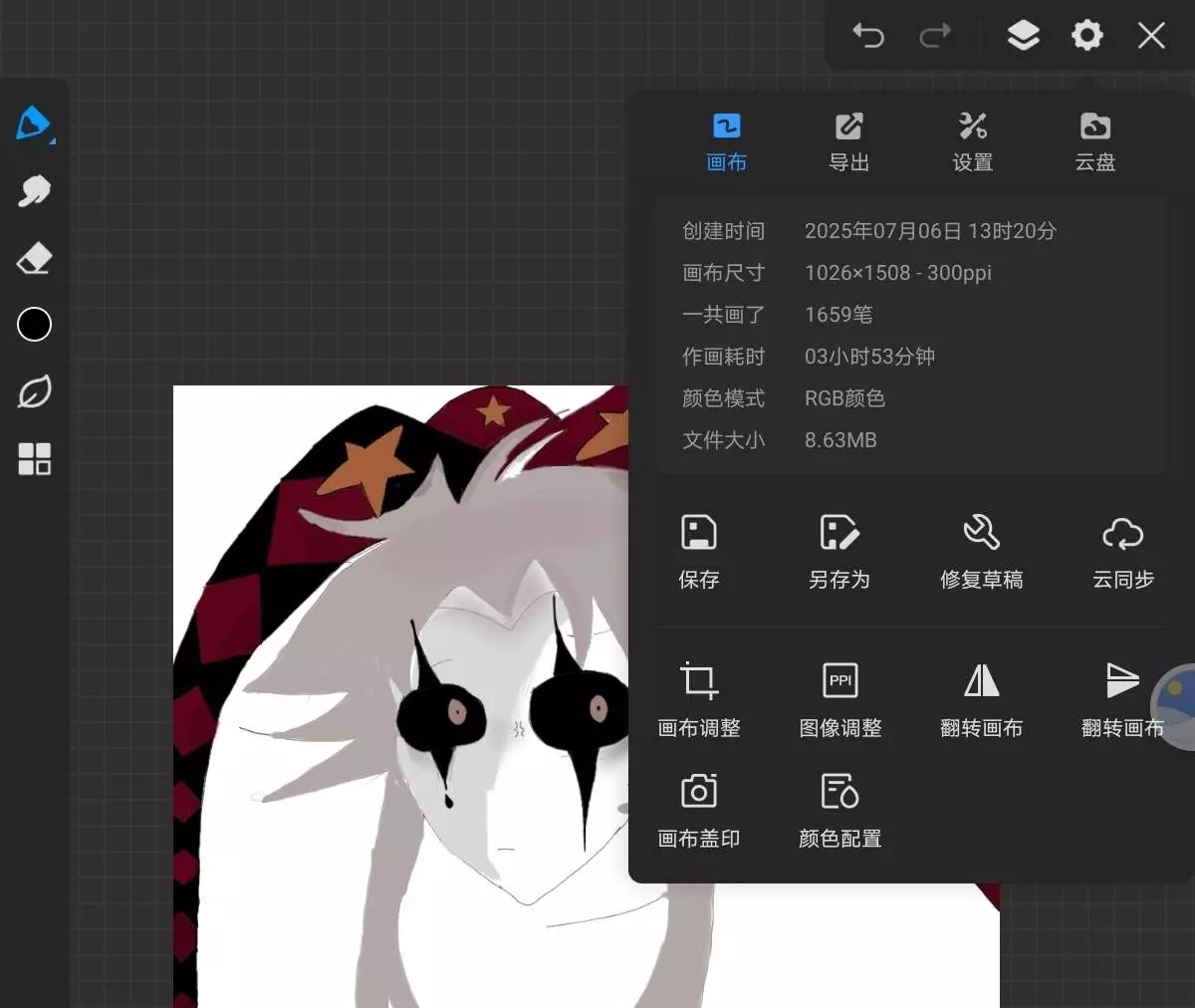1195x1008 pixels.
Task: Click the drawing time 03小时53分钟
Action: coord(869,357)
